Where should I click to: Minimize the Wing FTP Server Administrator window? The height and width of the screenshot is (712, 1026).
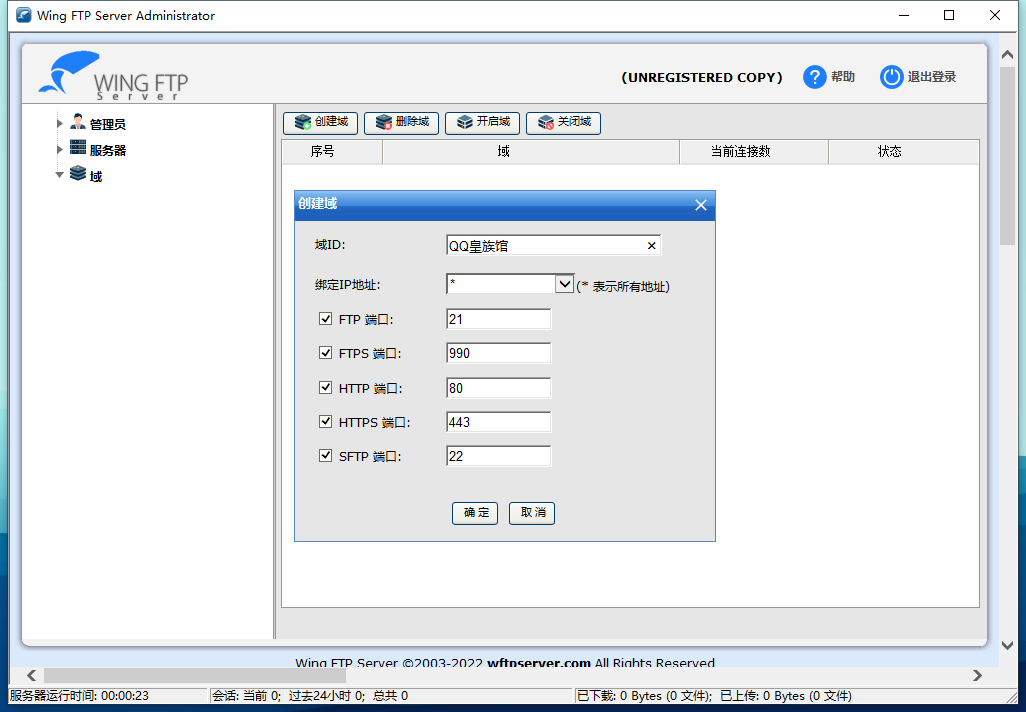[904, 15]
